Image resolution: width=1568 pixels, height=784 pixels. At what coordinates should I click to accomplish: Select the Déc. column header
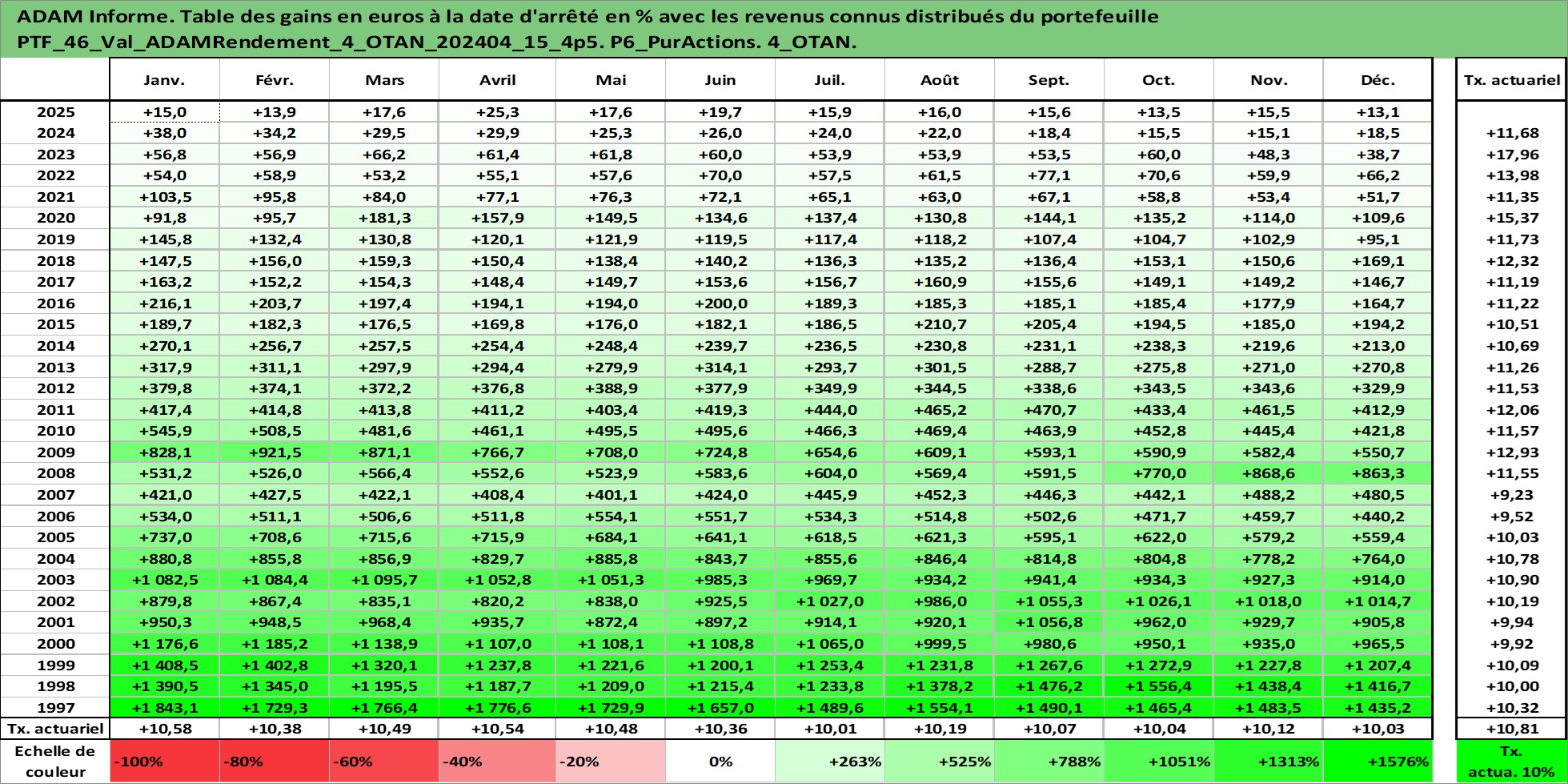pos(1378,80)
